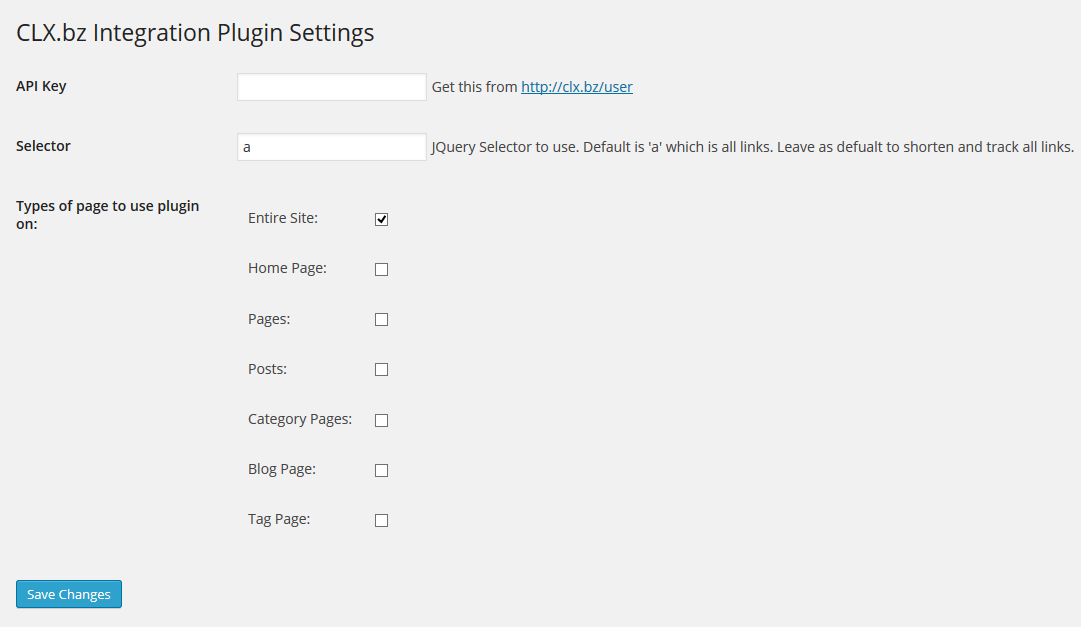Click the Save Changes button

point(69,594)
